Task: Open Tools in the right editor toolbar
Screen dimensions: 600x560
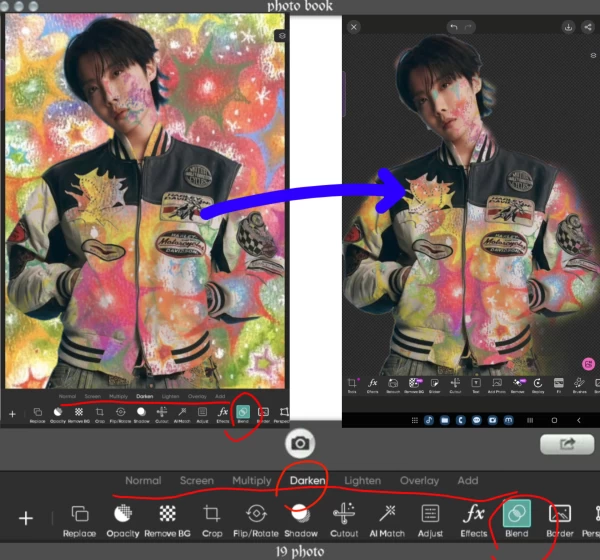Action: (352, 385)
